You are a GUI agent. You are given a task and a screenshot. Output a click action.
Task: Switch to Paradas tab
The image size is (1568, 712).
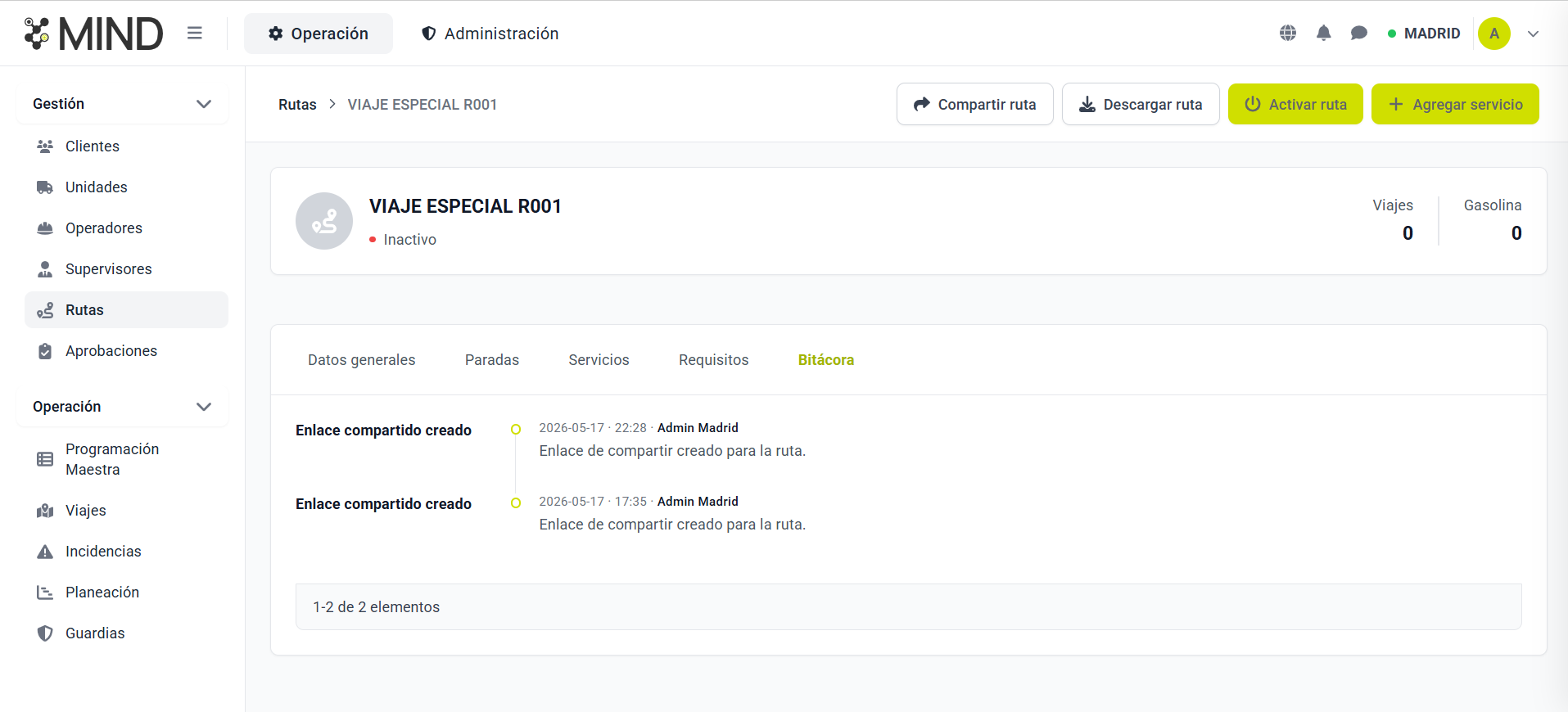[492, 360]
